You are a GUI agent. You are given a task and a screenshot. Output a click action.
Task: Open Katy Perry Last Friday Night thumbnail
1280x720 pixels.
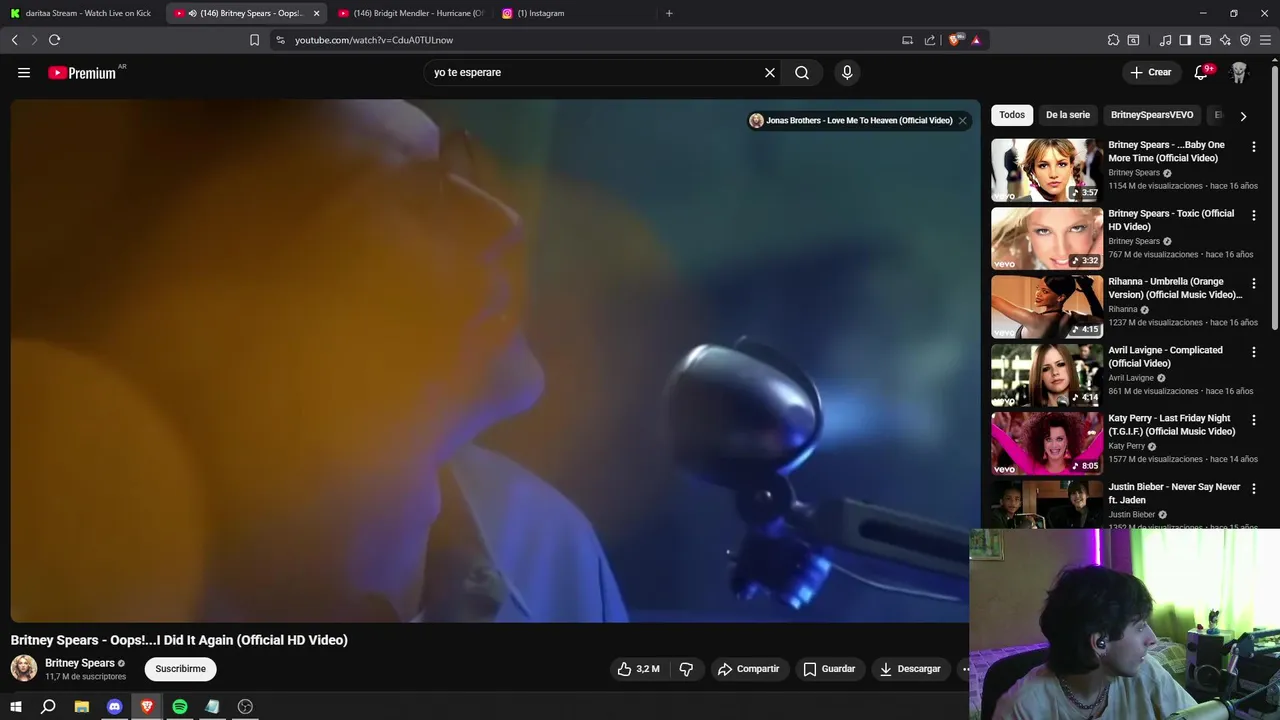pos(1047,443)
